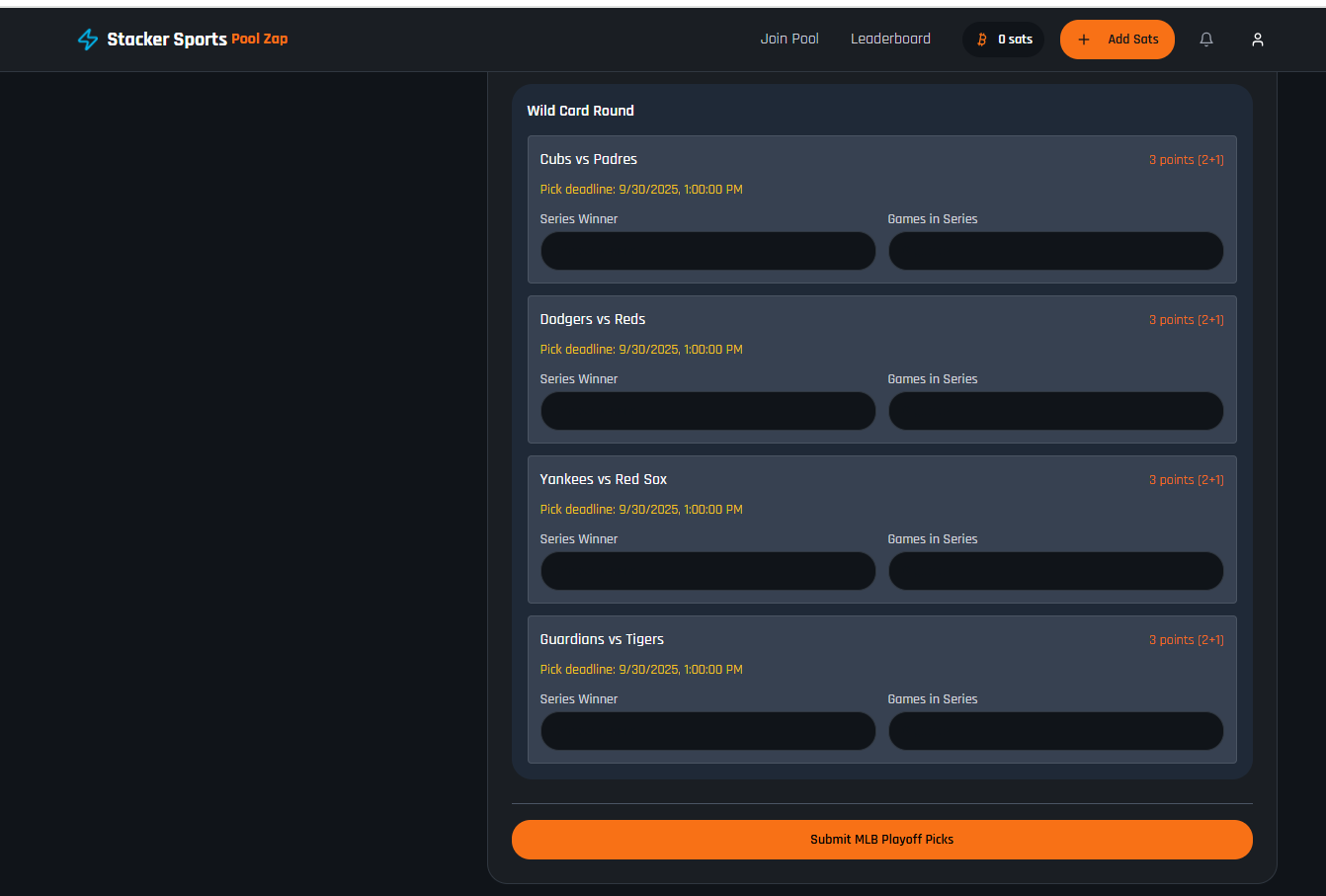Click the Guardians vs Tigers matchup title

tap(602, 639)
